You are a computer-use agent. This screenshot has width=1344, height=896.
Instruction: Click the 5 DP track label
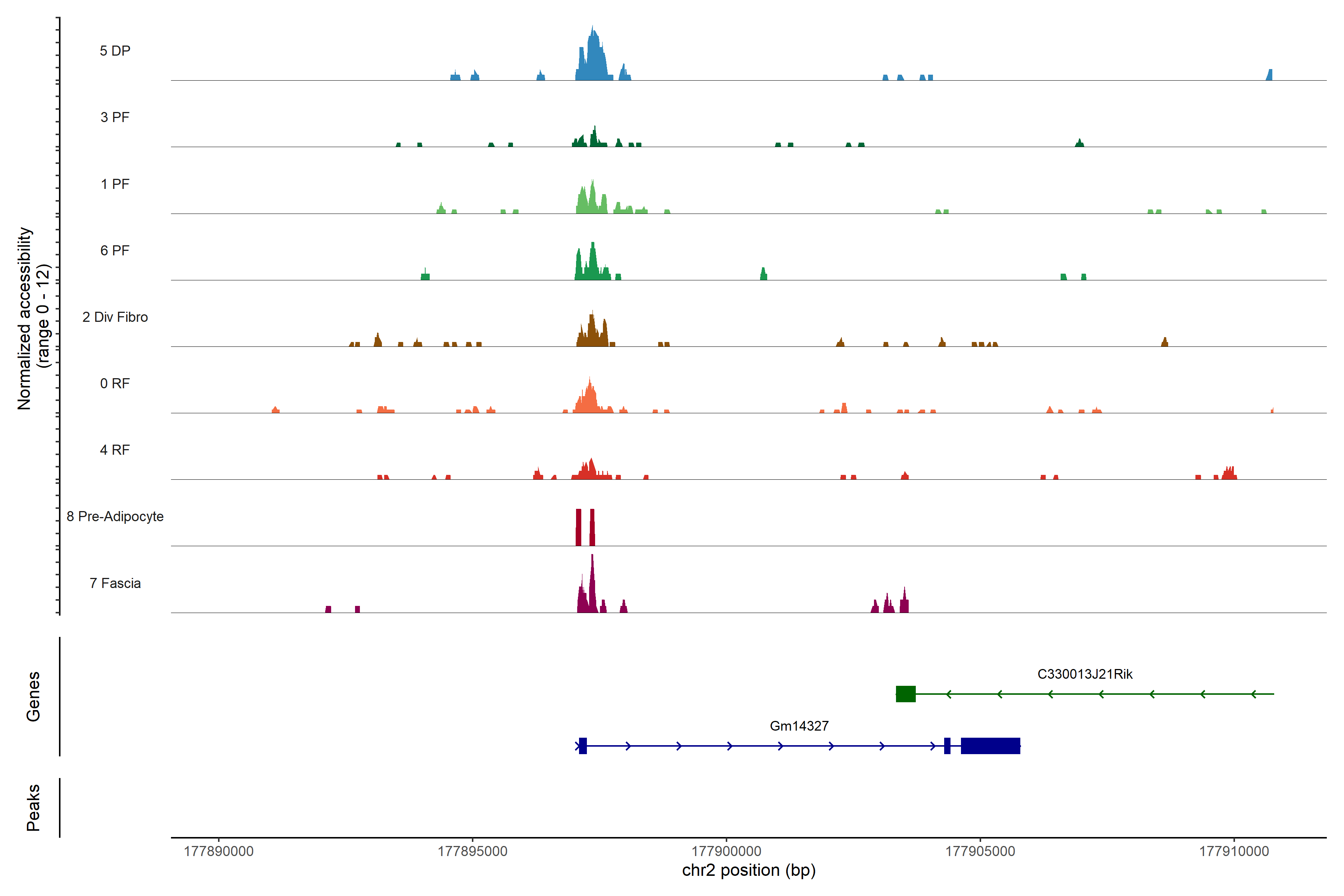click(x=115, y=51)
